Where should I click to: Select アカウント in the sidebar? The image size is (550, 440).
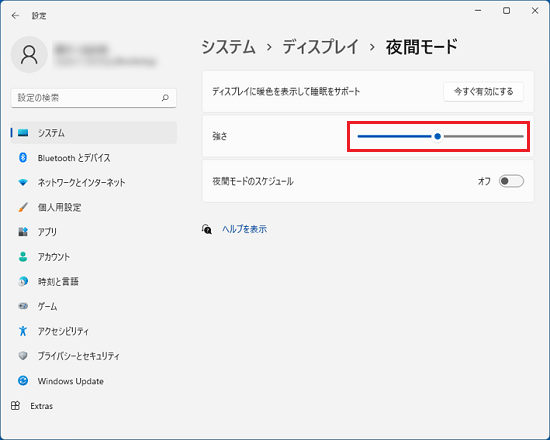coord(94,256)
